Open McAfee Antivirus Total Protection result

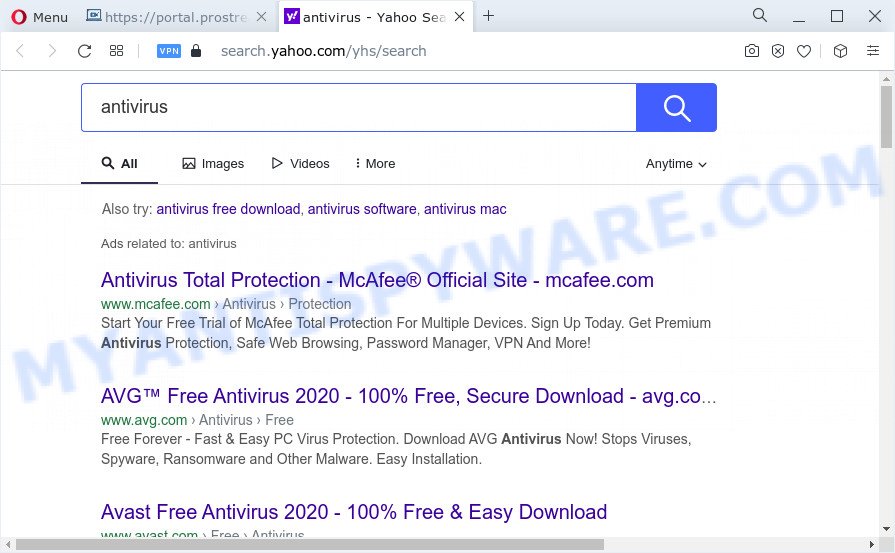tap(377, 280)
